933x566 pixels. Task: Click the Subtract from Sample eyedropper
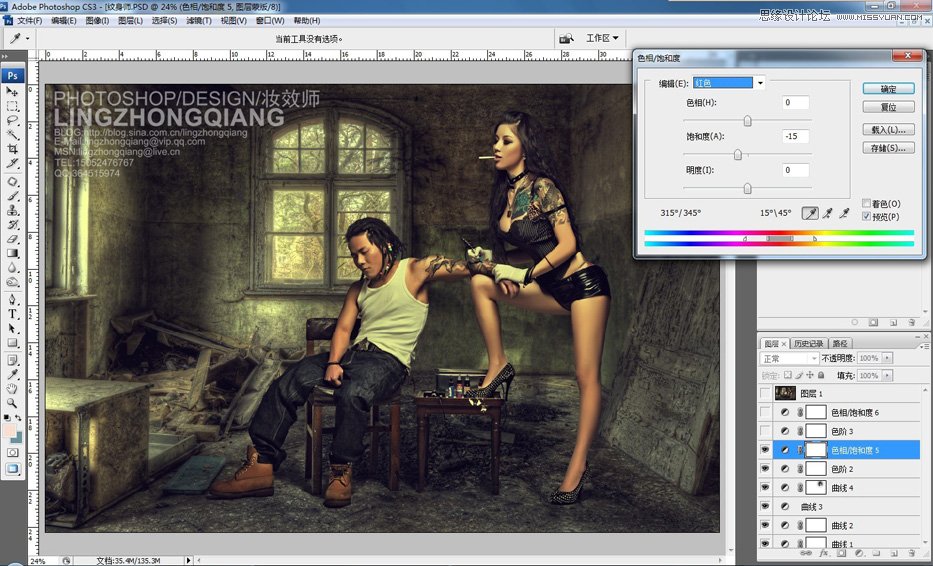click(845, 213)
